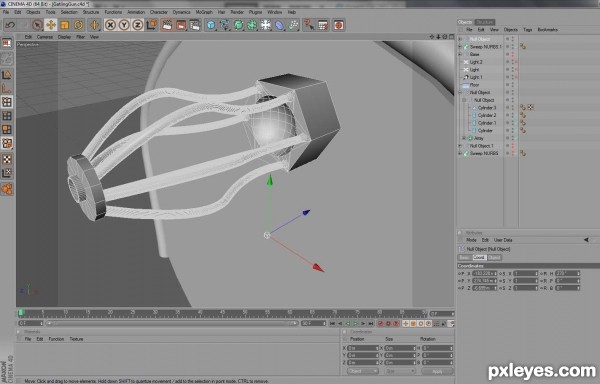Select the polygons mode sidebar icon
This screenshot has width=600, height=384.
pyautogui.click(x=7, y=129)
